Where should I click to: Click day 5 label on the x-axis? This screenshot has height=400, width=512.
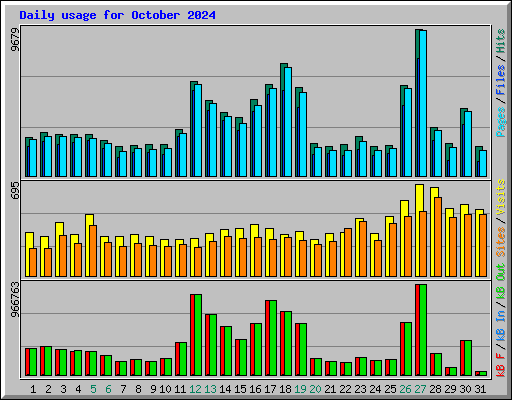(93, 389)
